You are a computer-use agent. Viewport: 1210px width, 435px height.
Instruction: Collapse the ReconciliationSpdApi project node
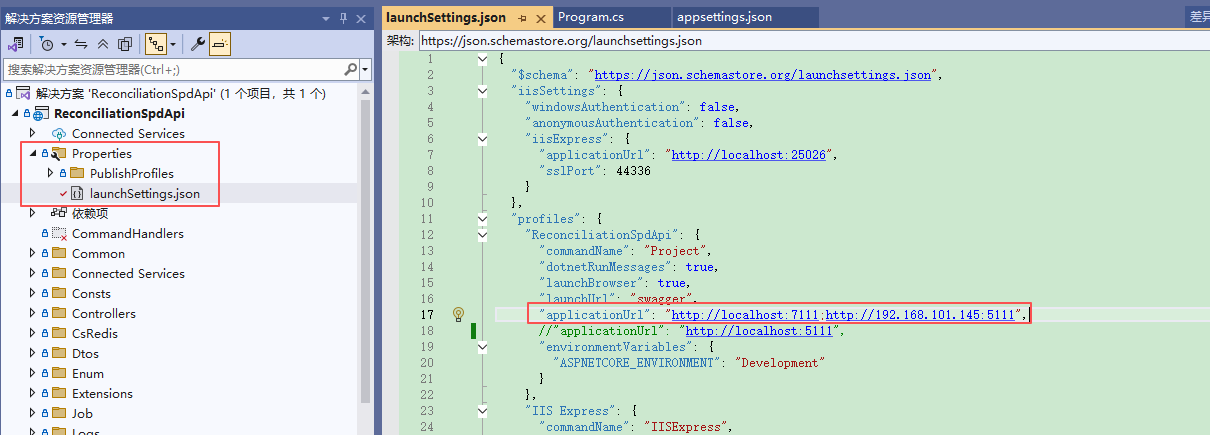point(15,114)
